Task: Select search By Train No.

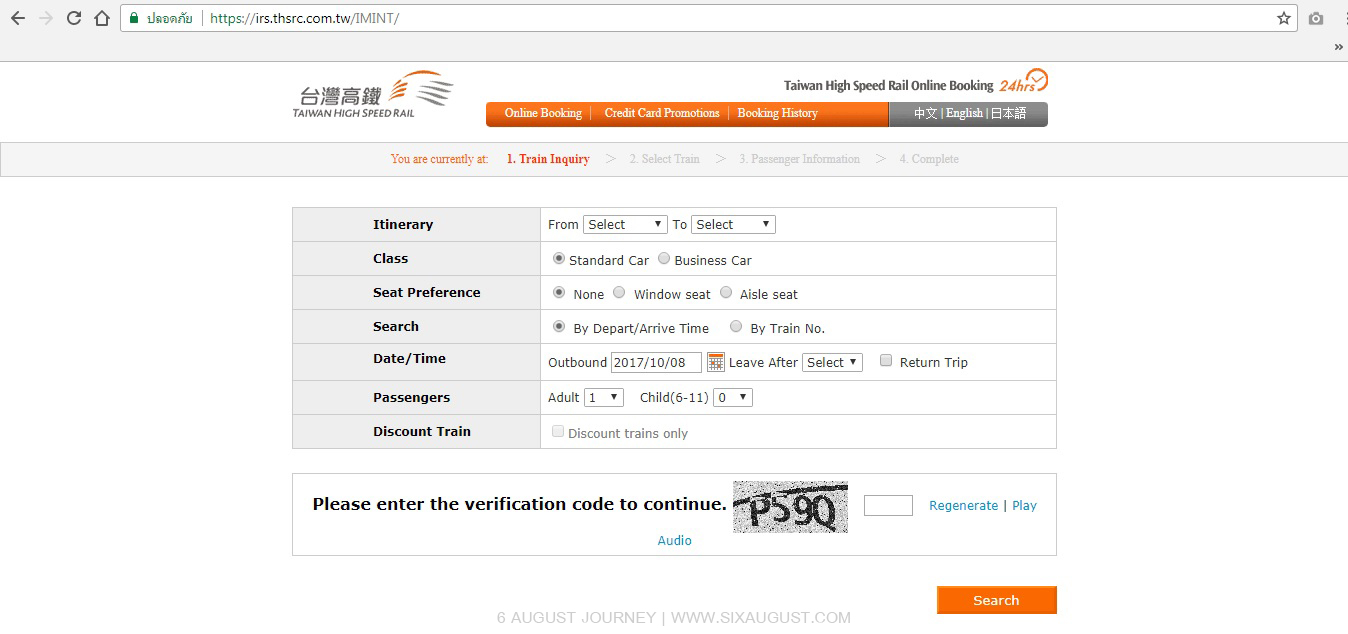Action: click(x=736, y=327)
